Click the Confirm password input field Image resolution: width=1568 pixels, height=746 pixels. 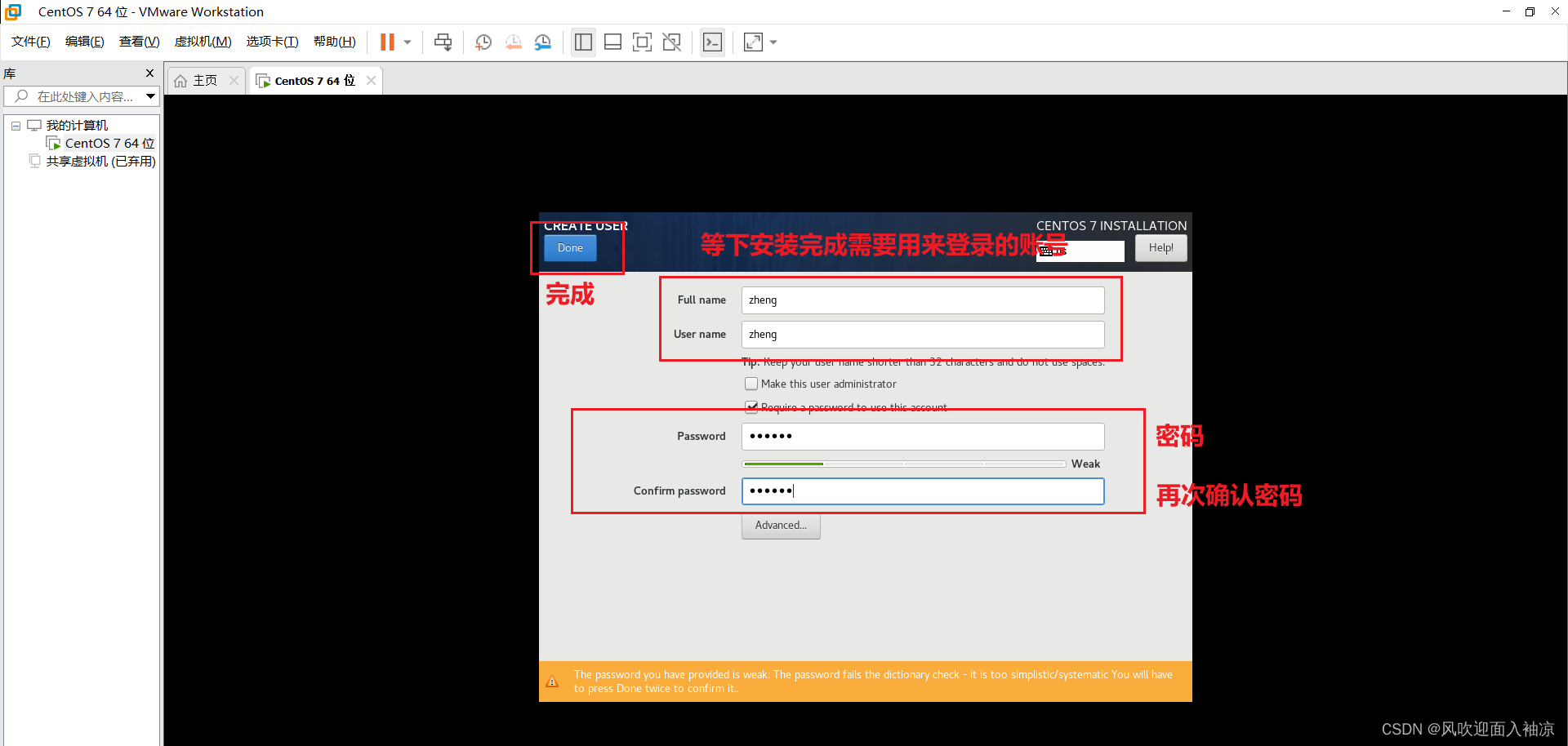coord(923,491)
